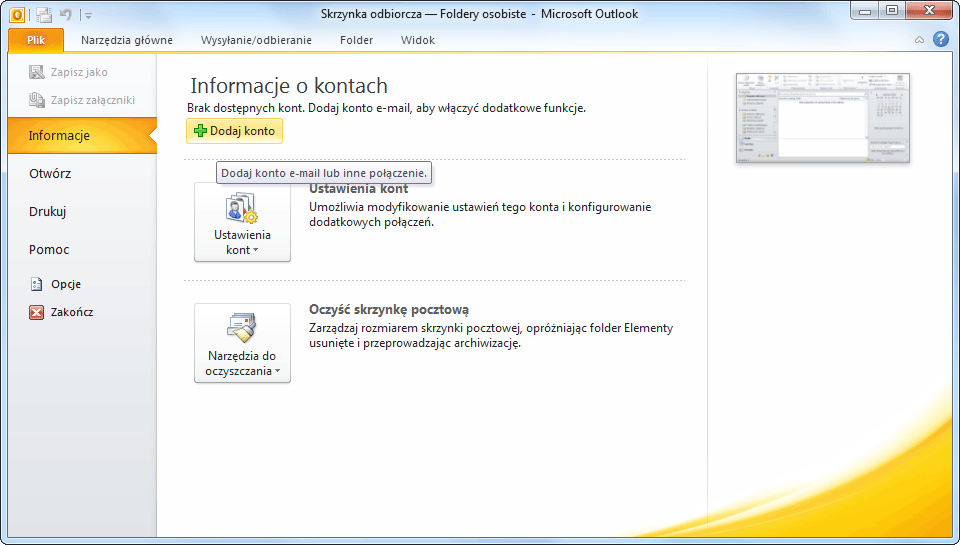Expand the Ustawienia kont dropdown button

242,222
